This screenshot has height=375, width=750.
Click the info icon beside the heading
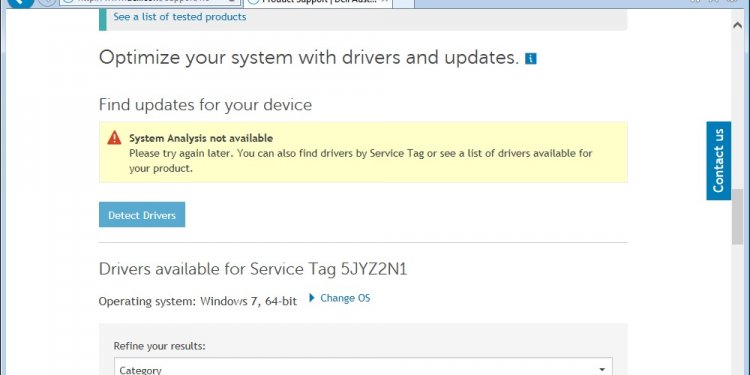tap(530, 58)
